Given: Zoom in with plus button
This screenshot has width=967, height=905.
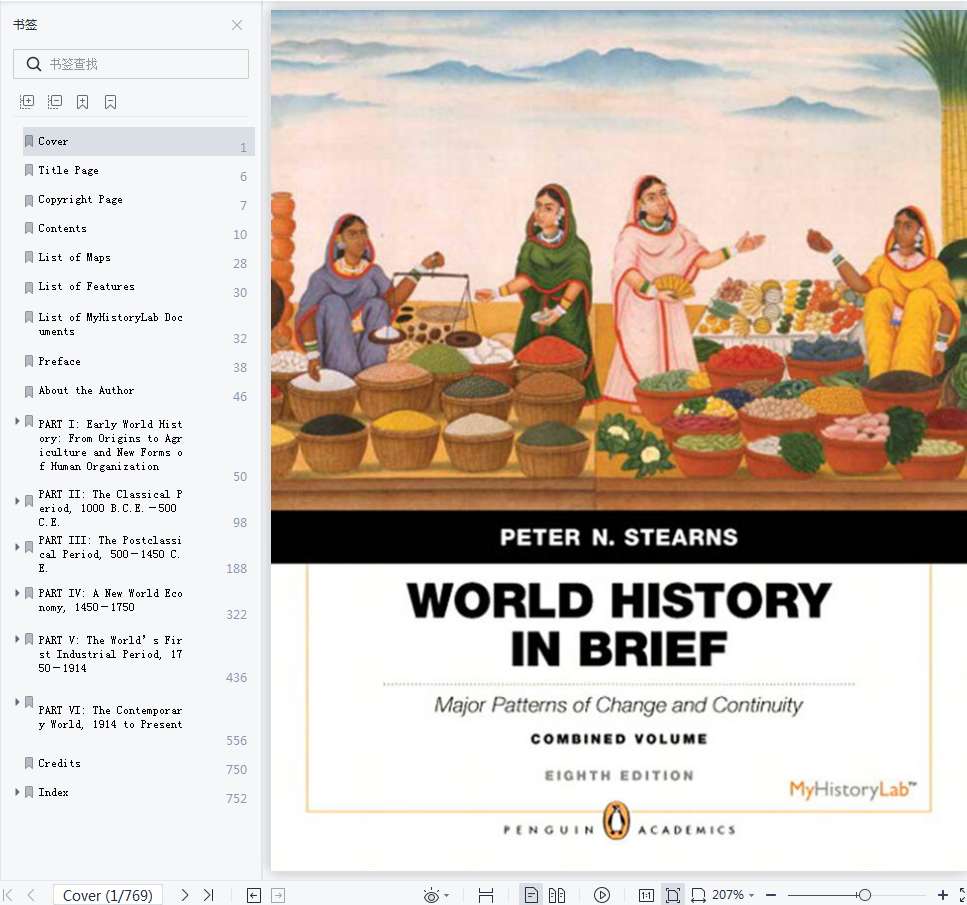Looking at the screenshot, I should pyautogui.click(x=942, y=895).
